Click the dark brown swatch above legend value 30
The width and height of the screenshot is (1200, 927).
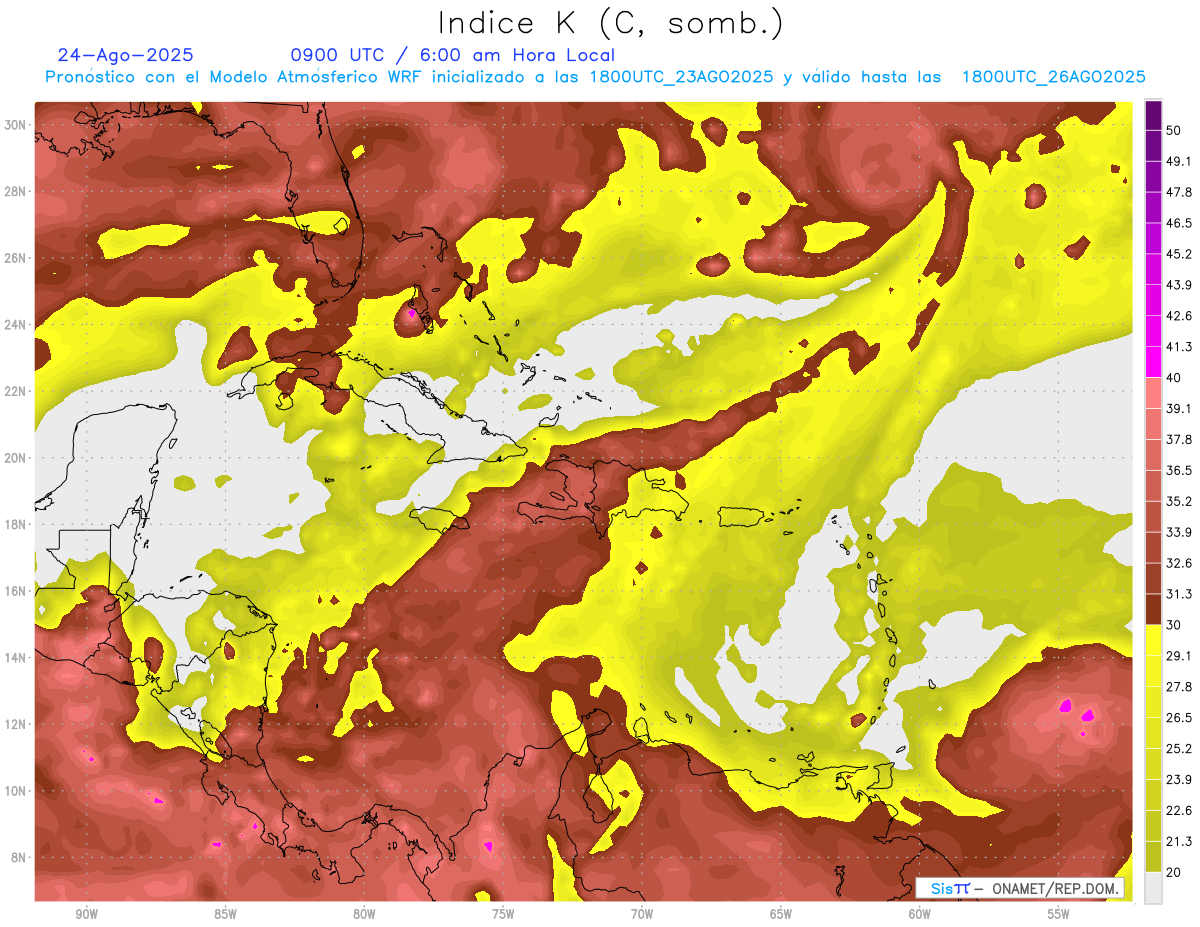point(1154,609)
